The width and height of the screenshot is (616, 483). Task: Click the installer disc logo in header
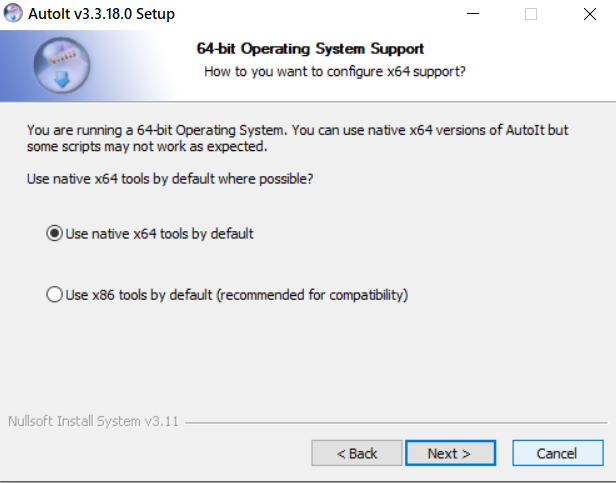[63, 66]
